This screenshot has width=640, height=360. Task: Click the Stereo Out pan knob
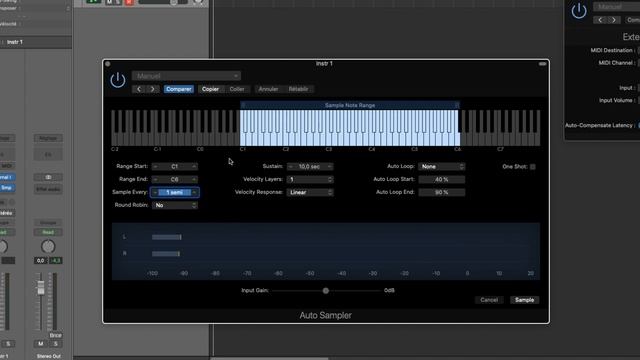(48, 247)
